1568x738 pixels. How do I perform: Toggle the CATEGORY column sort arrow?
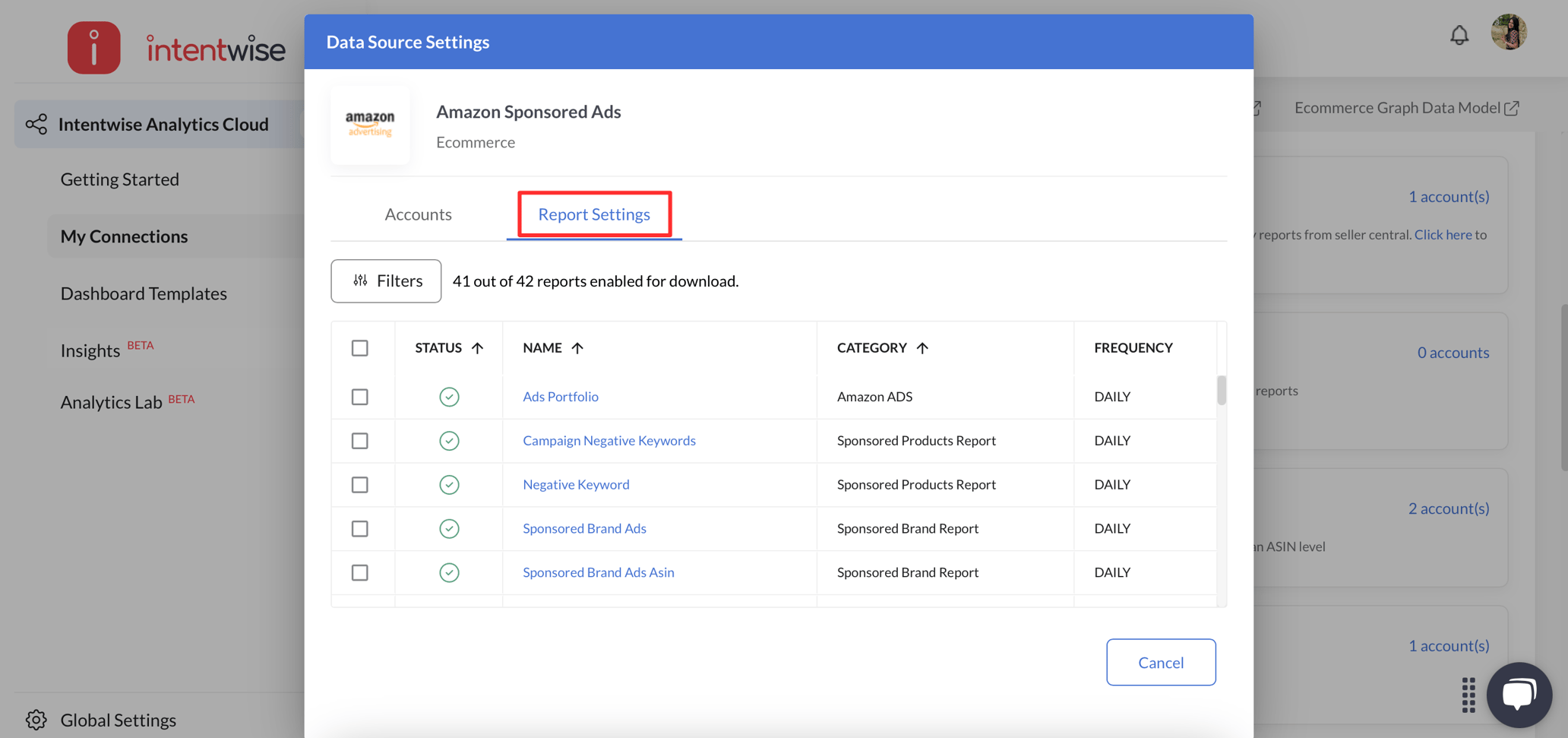click(922, 347)
